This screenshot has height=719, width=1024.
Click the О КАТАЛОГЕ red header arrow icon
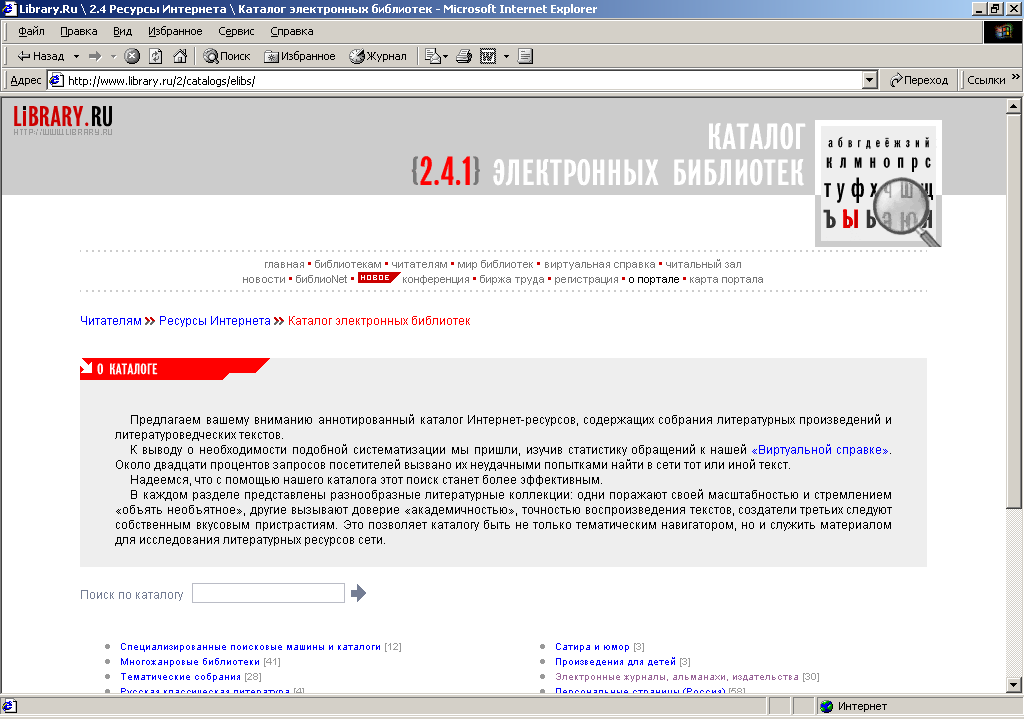pos(86,368)
